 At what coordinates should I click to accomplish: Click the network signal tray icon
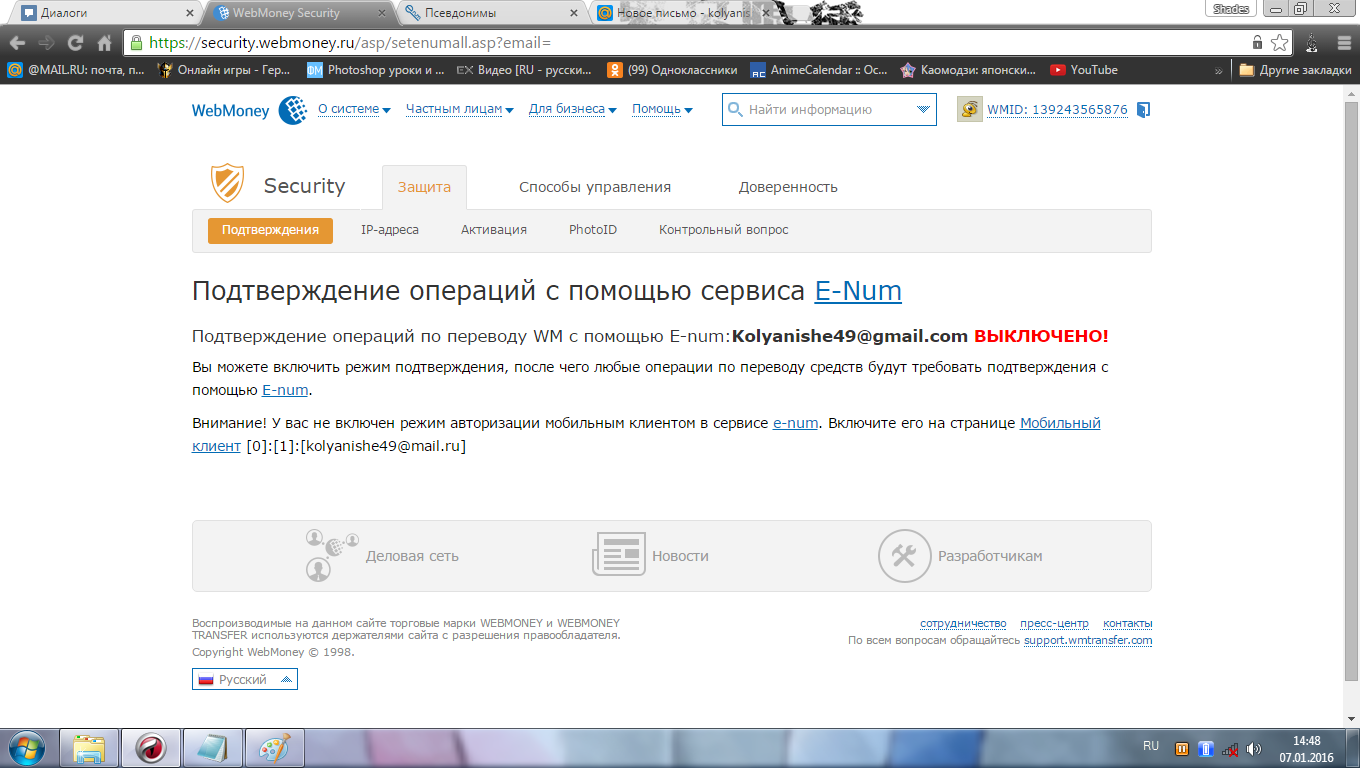[x=1230, y=748]
